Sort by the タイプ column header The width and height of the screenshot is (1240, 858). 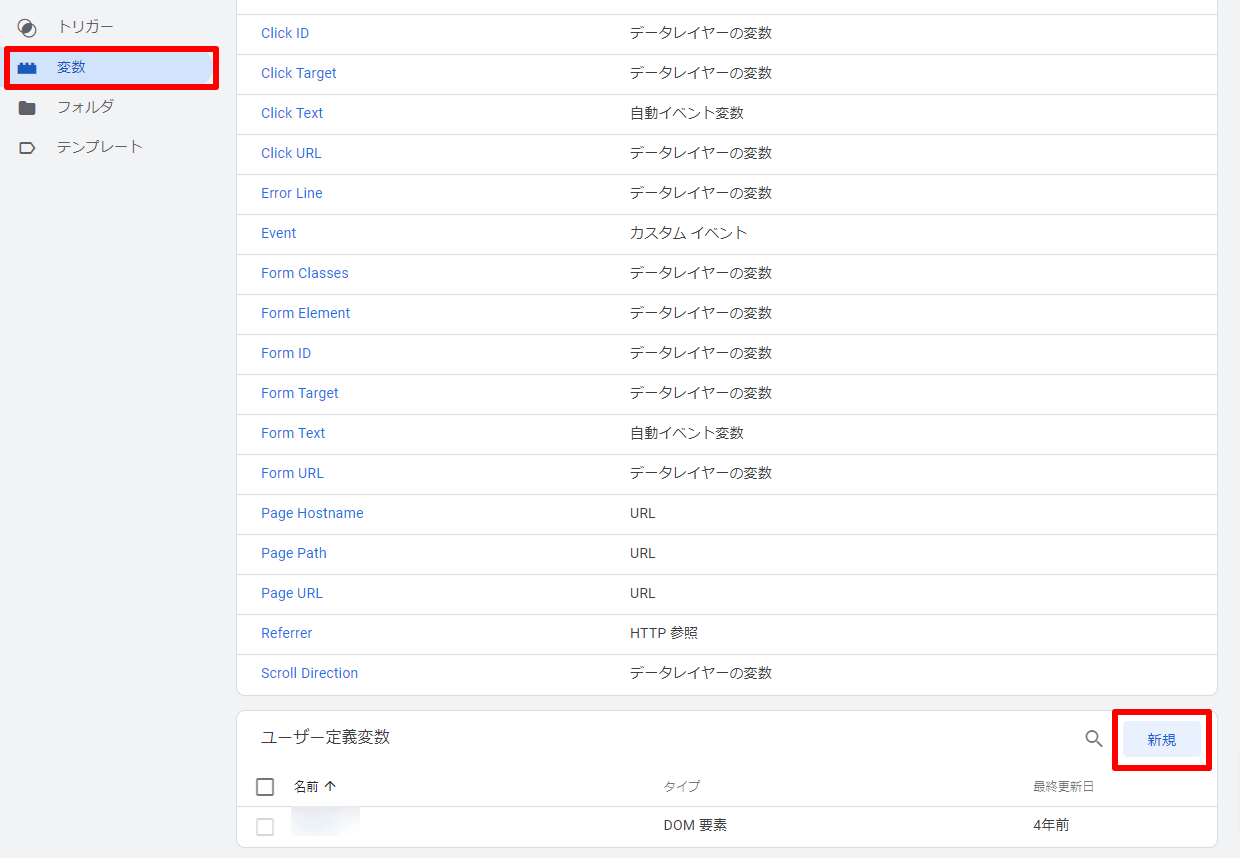681,787
